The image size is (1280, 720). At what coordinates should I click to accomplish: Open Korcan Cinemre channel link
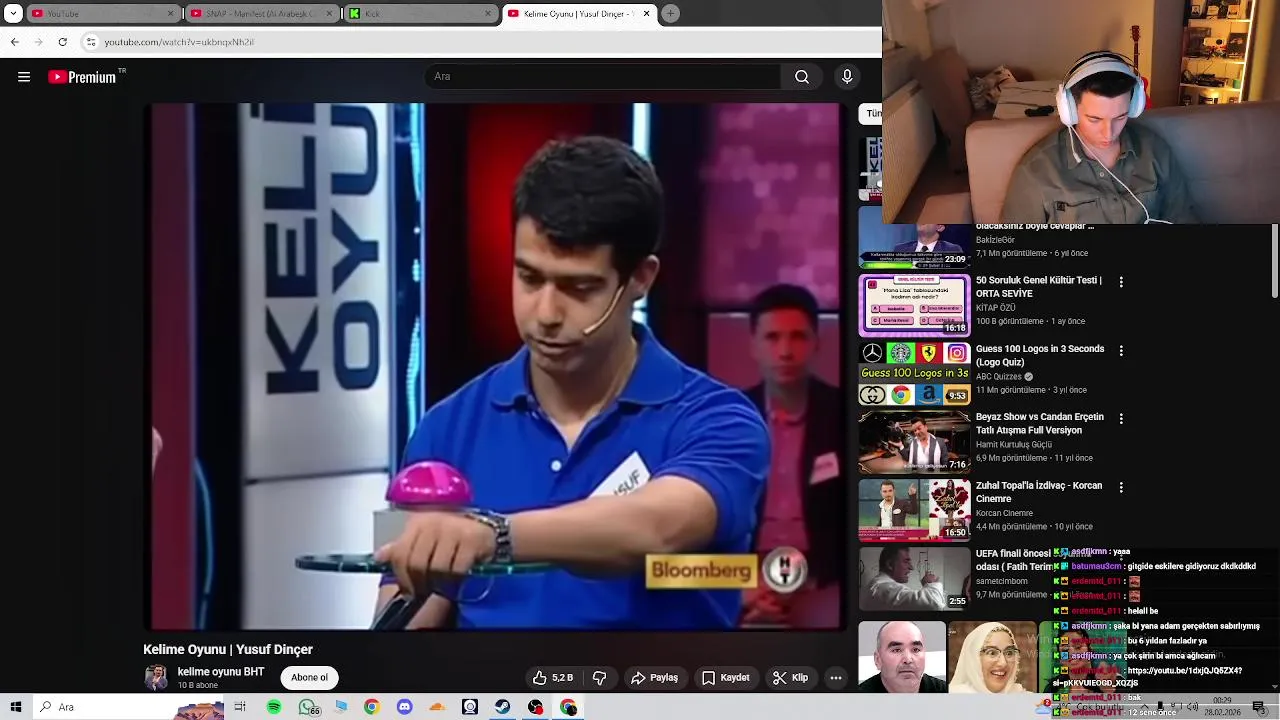pos(1004,513)
